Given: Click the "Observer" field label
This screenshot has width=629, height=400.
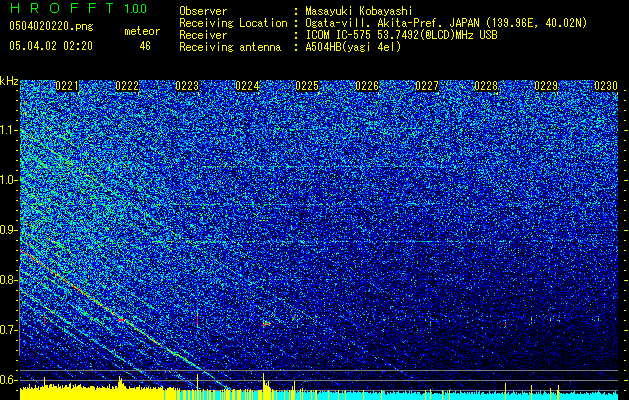Looking at the screenshot, I should [203, 11].
